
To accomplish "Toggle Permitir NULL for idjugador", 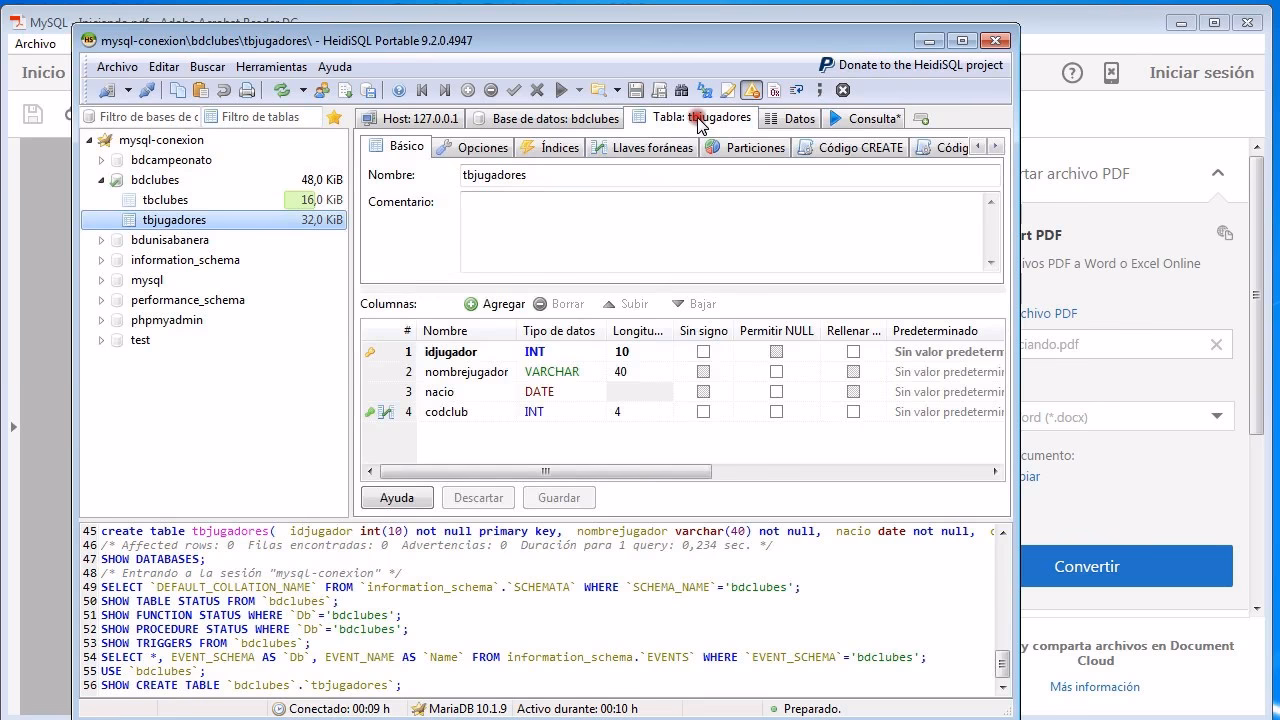I will coord(776,352).
